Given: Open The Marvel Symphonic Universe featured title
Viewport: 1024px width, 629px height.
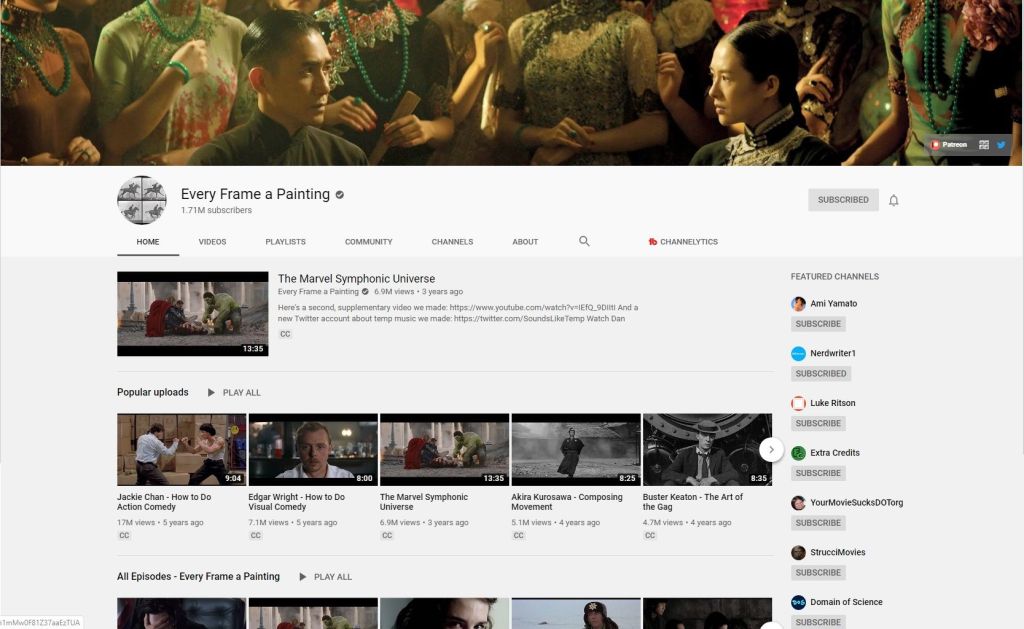Looking at the screenshot, I should [356, 279].
